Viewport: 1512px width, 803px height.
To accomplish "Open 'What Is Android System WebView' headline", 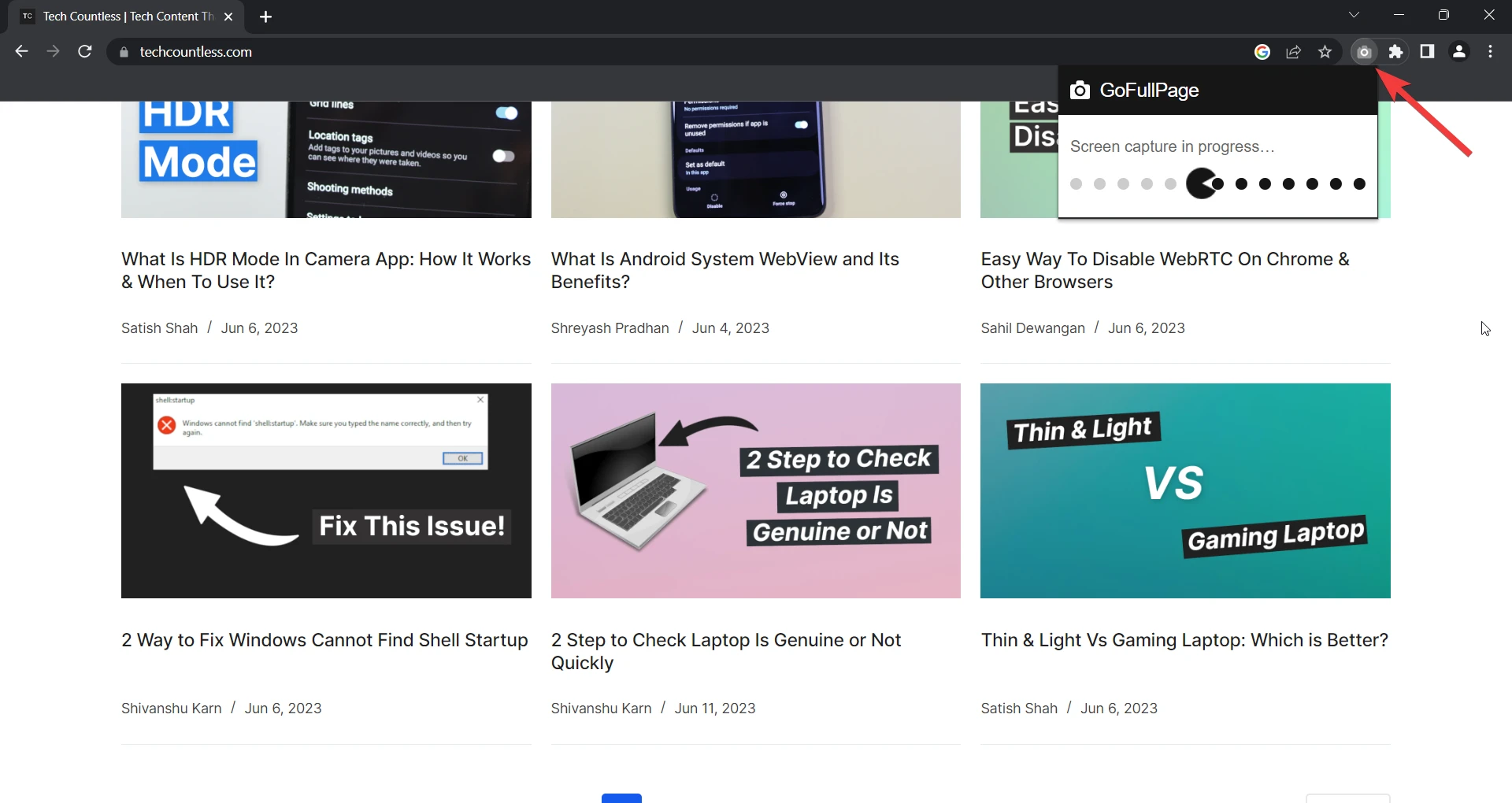I will pos(725,271).
